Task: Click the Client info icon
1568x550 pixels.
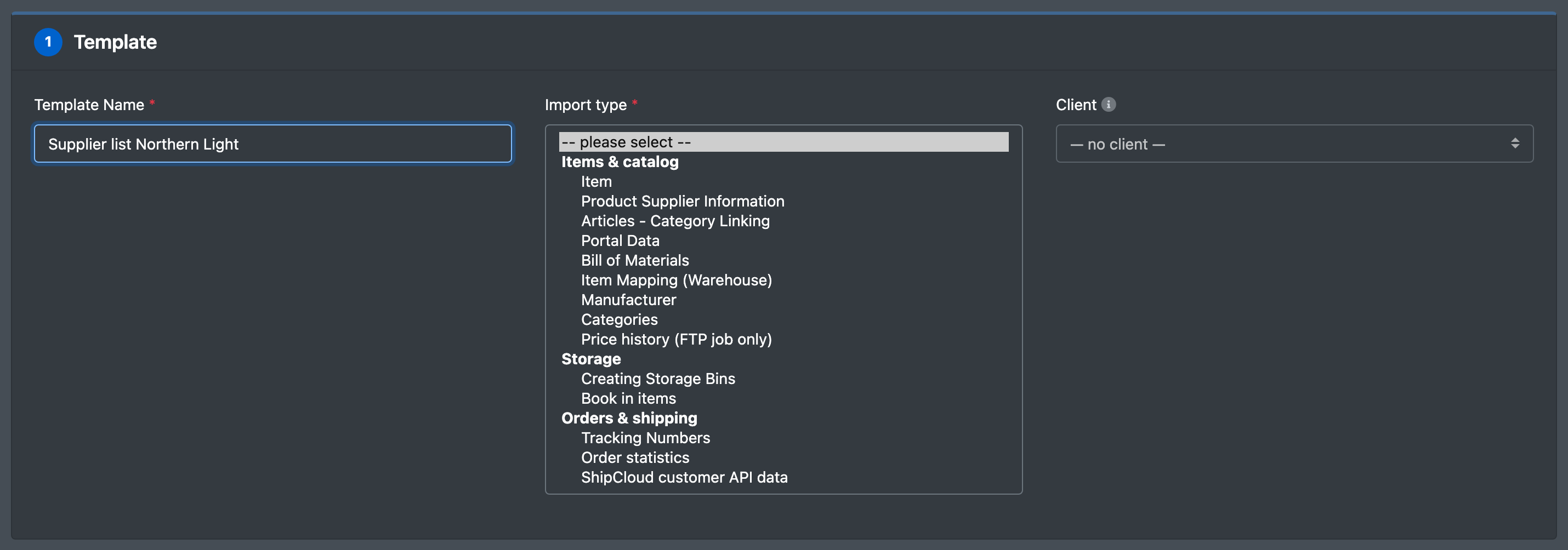Action: pos(1109,105)
